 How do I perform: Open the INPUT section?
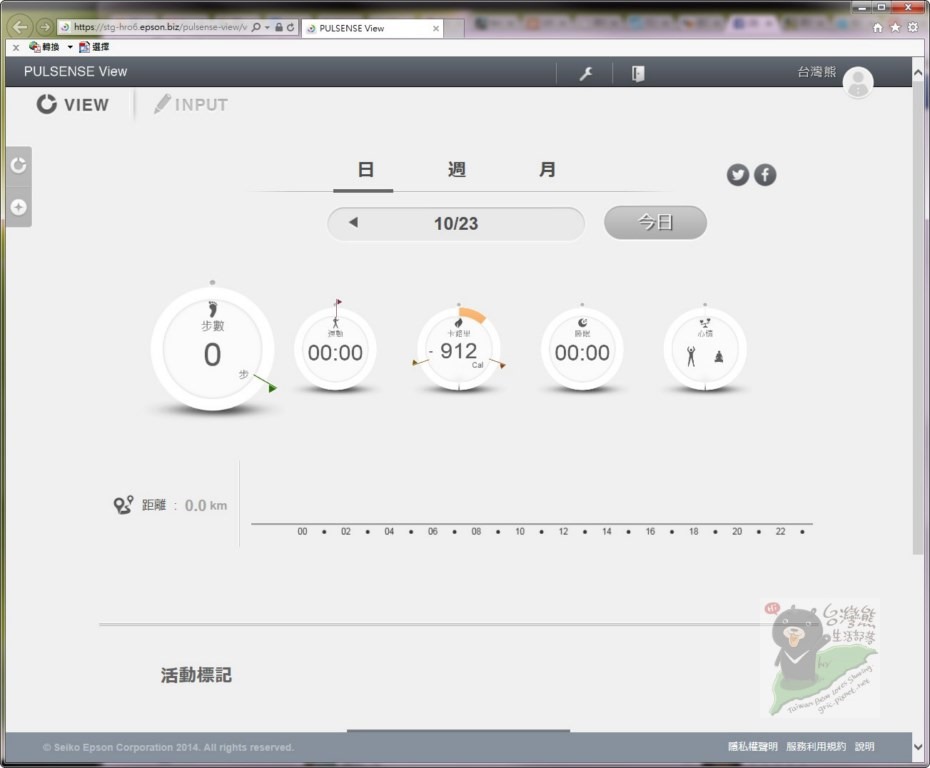pos(190,104)
